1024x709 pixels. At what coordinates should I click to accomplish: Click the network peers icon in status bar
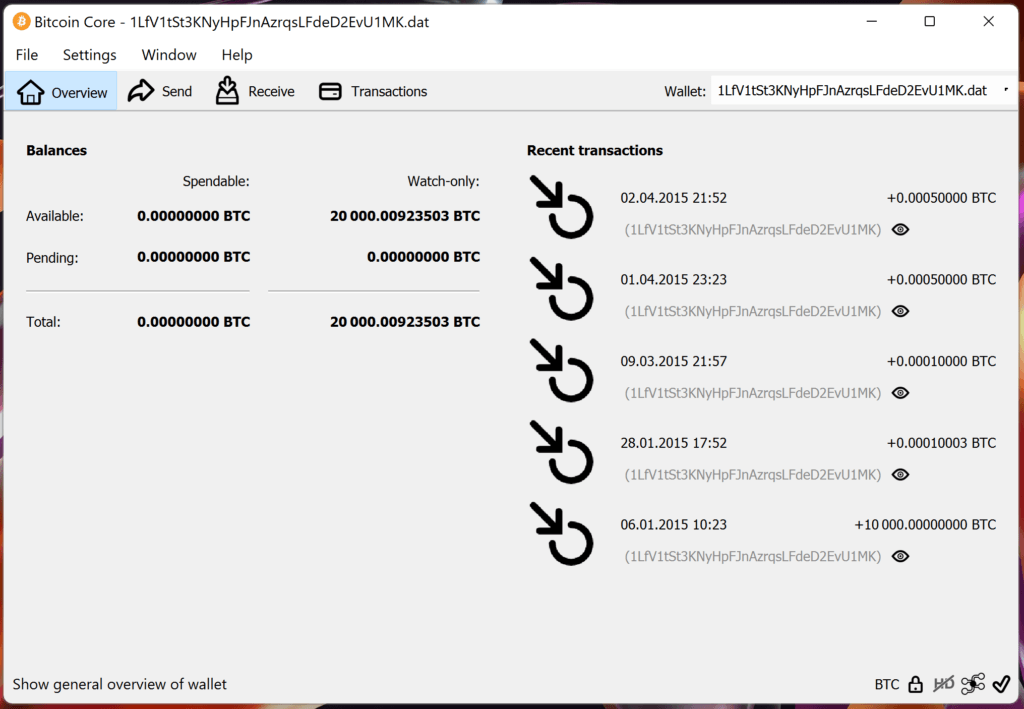click(x=971, y=684)
